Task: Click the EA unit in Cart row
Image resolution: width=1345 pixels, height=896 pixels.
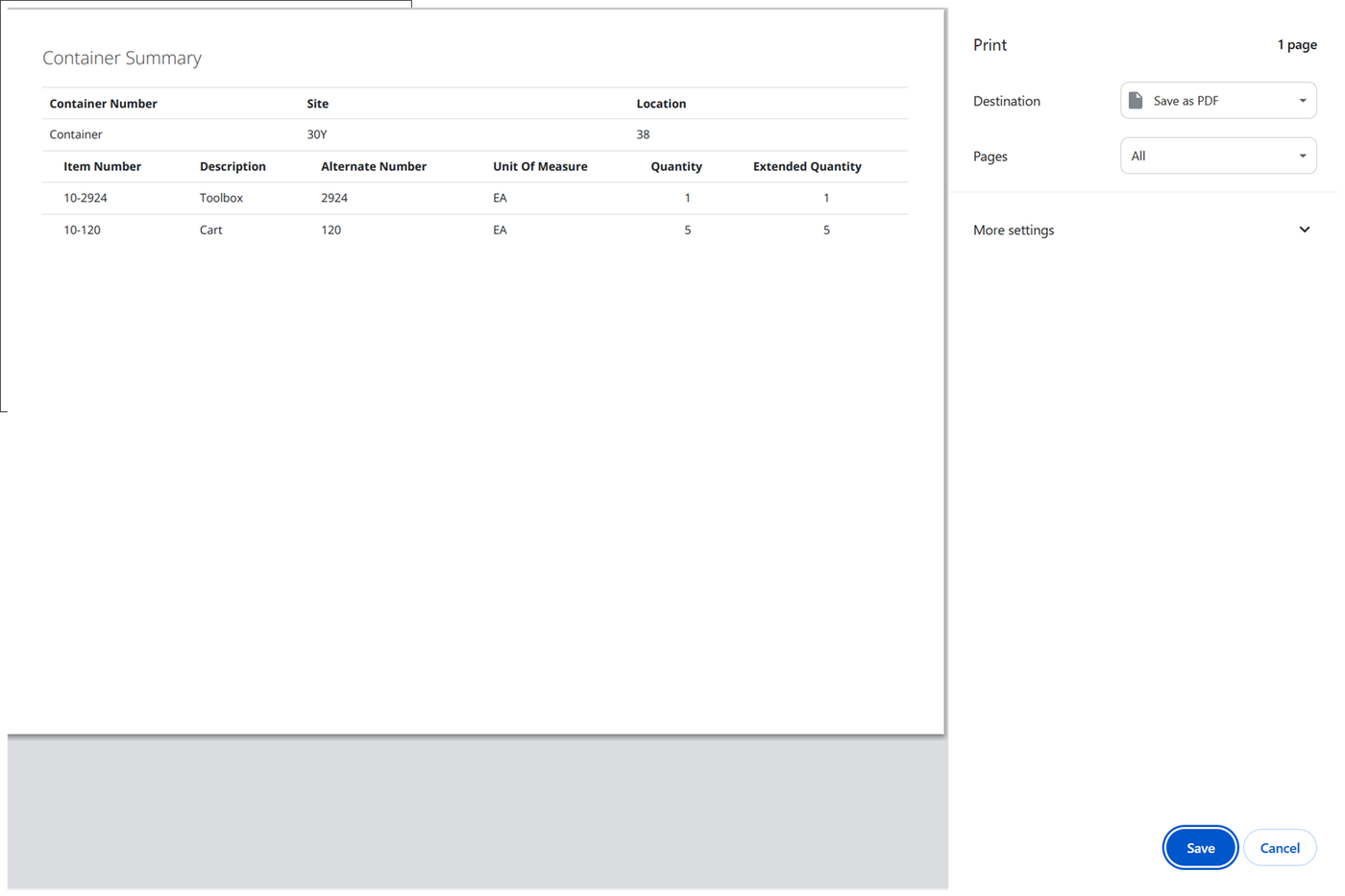Action: pyautogui.click(x=500, y=230)
